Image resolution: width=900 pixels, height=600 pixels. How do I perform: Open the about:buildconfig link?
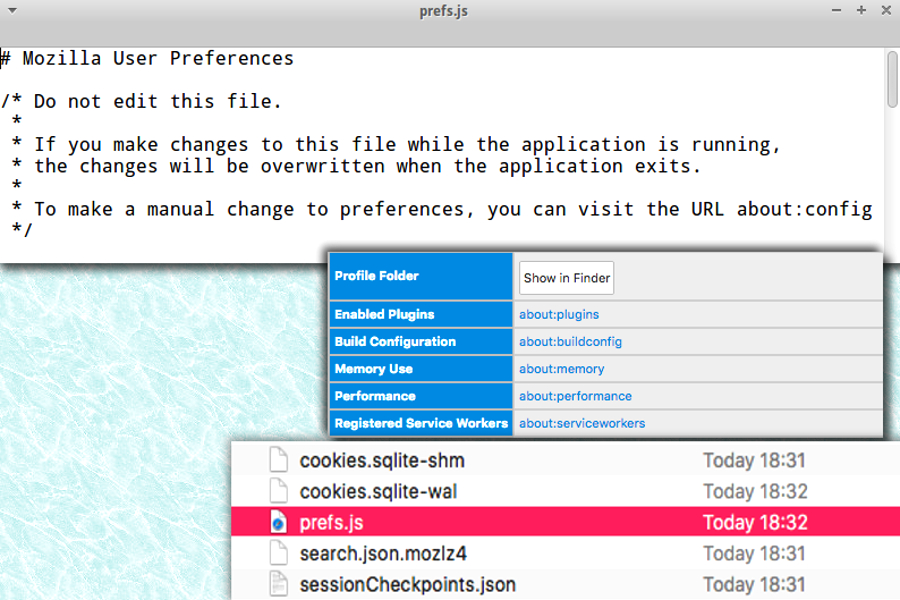click(x=571, y=342)
